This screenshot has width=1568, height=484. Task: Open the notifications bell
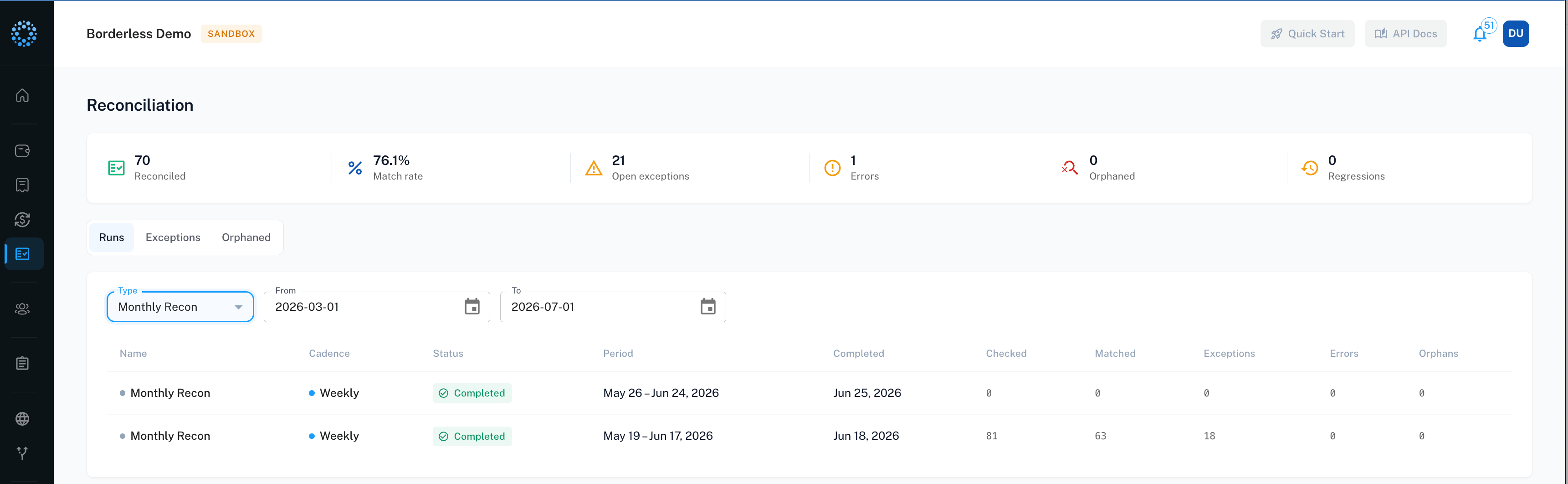coord(1480,34)
